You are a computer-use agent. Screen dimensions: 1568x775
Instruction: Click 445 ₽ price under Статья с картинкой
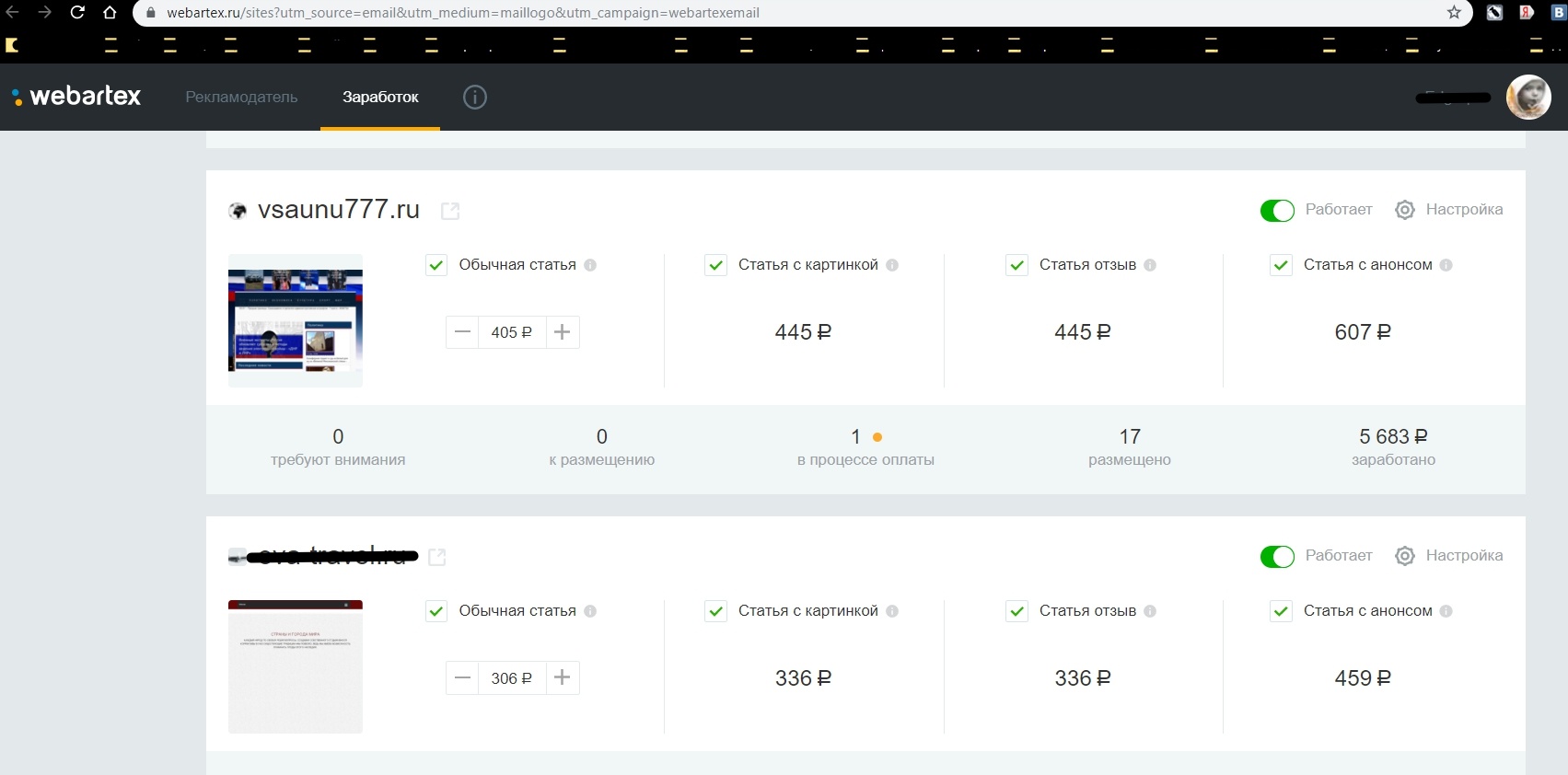point(803,332)
